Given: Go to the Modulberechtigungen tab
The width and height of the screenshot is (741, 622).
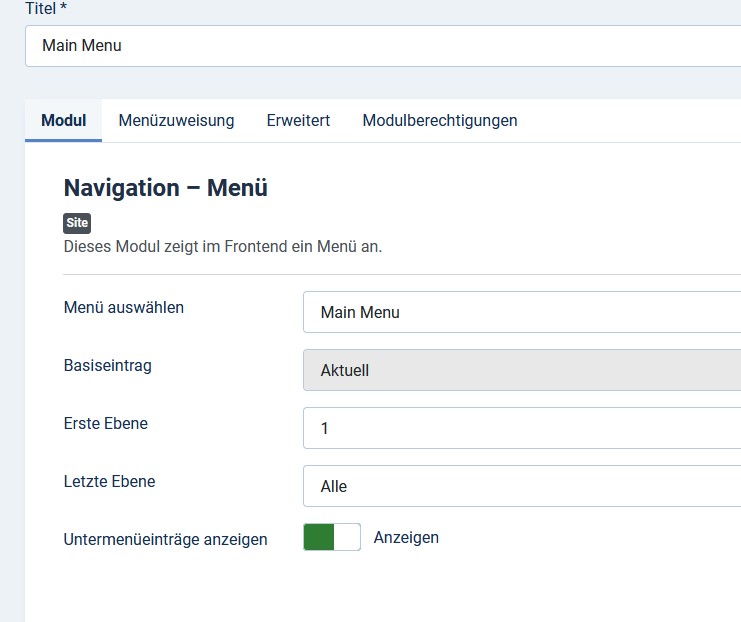Looking at the screenshot, I should [439, 121].
